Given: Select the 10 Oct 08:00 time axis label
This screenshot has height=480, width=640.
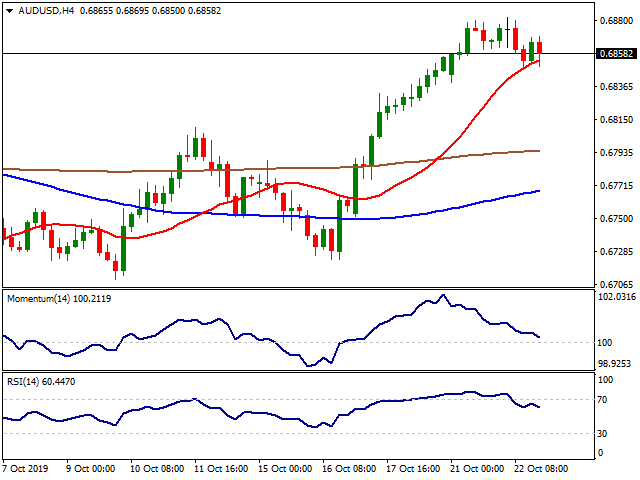Looking at the screenshot, I should click(157, 469).
